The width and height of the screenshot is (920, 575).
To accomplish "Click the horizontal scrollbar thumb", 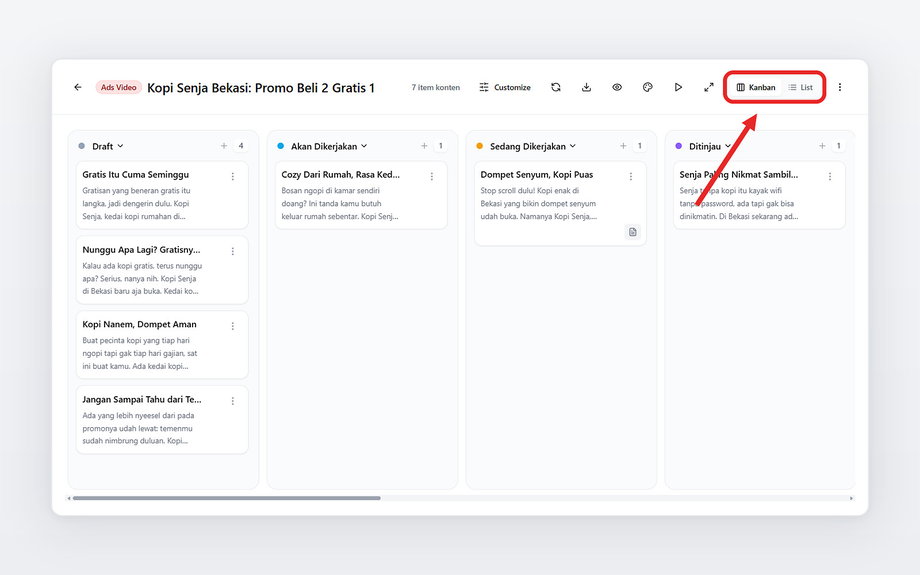I will coord(226,498).
